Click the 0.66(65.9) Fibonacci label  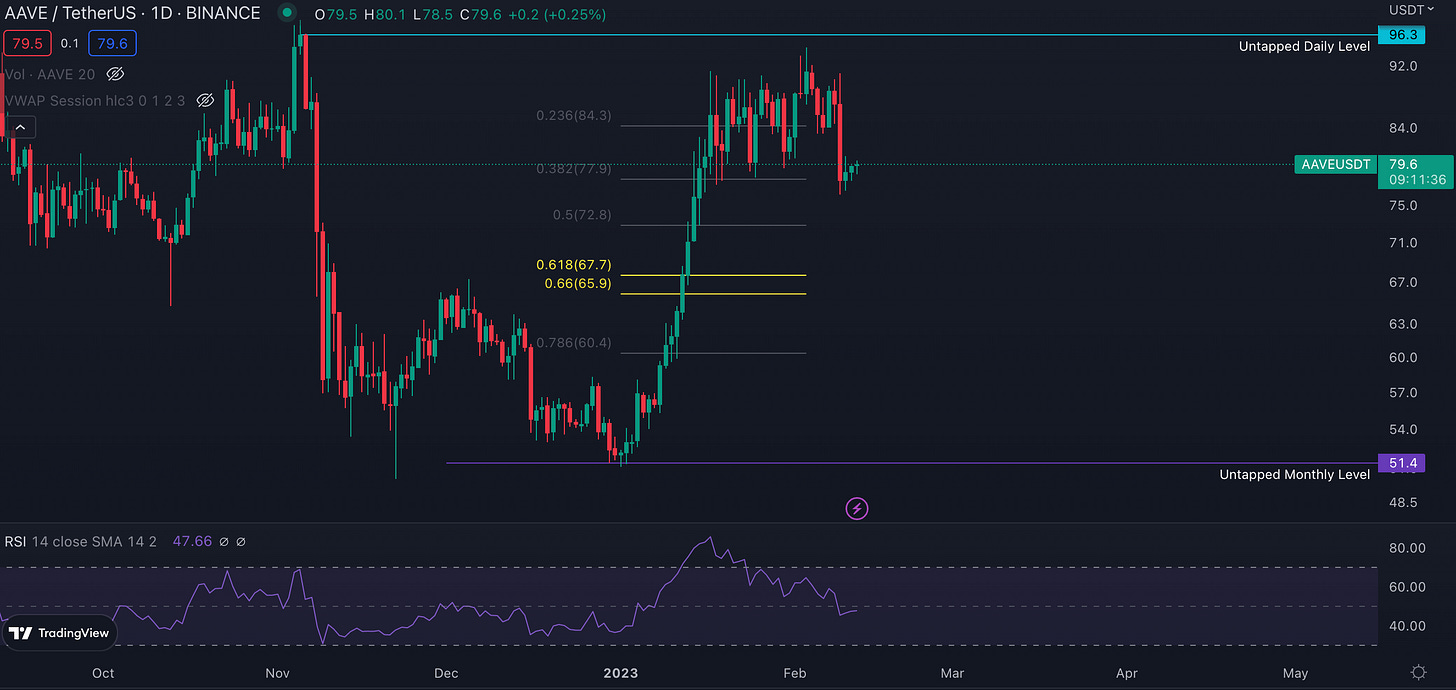click(577, 284)
